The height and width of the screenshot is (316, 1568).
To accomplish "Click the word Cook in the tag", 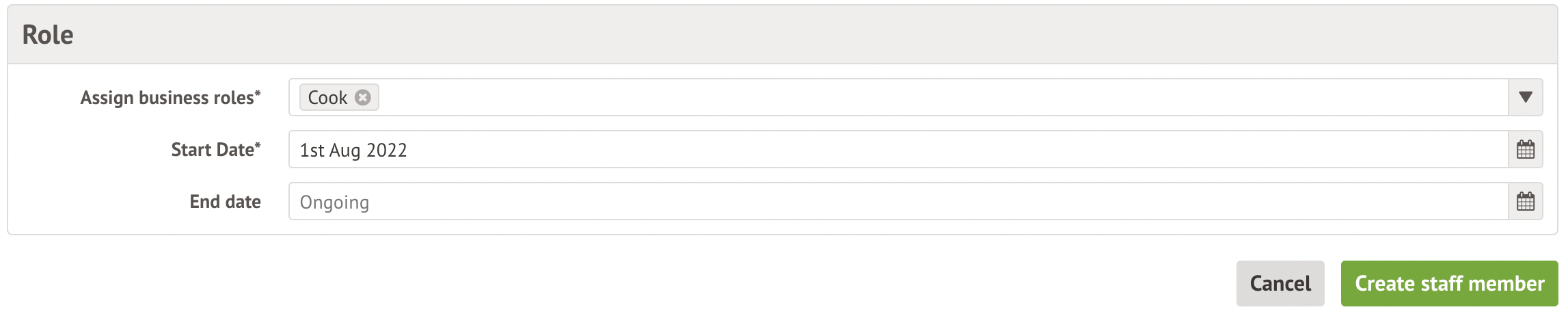I will [327, 98].
